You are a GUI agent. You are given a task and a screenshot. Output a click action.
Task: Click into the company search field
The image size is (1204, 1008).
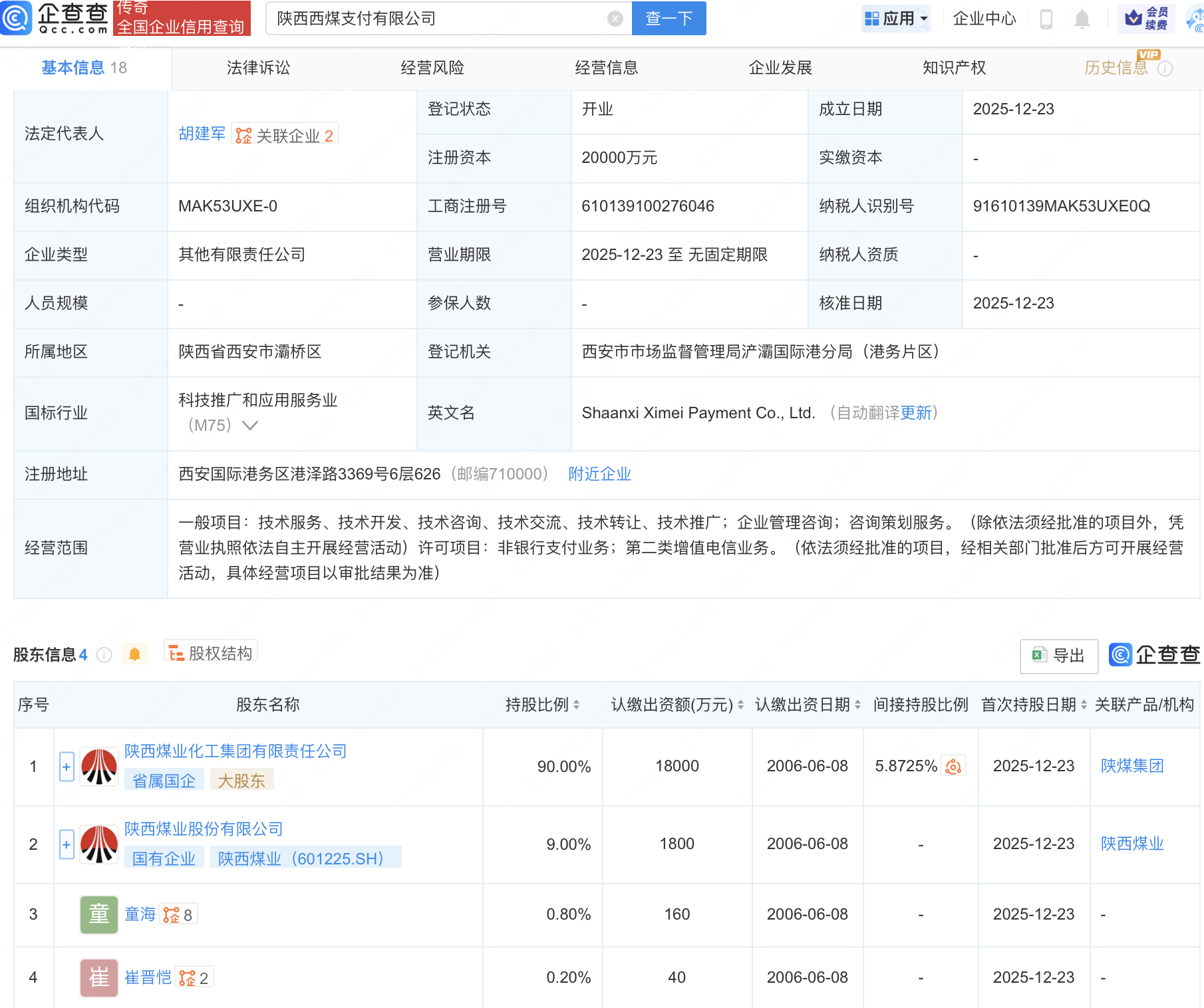click(x=439, y=19)
